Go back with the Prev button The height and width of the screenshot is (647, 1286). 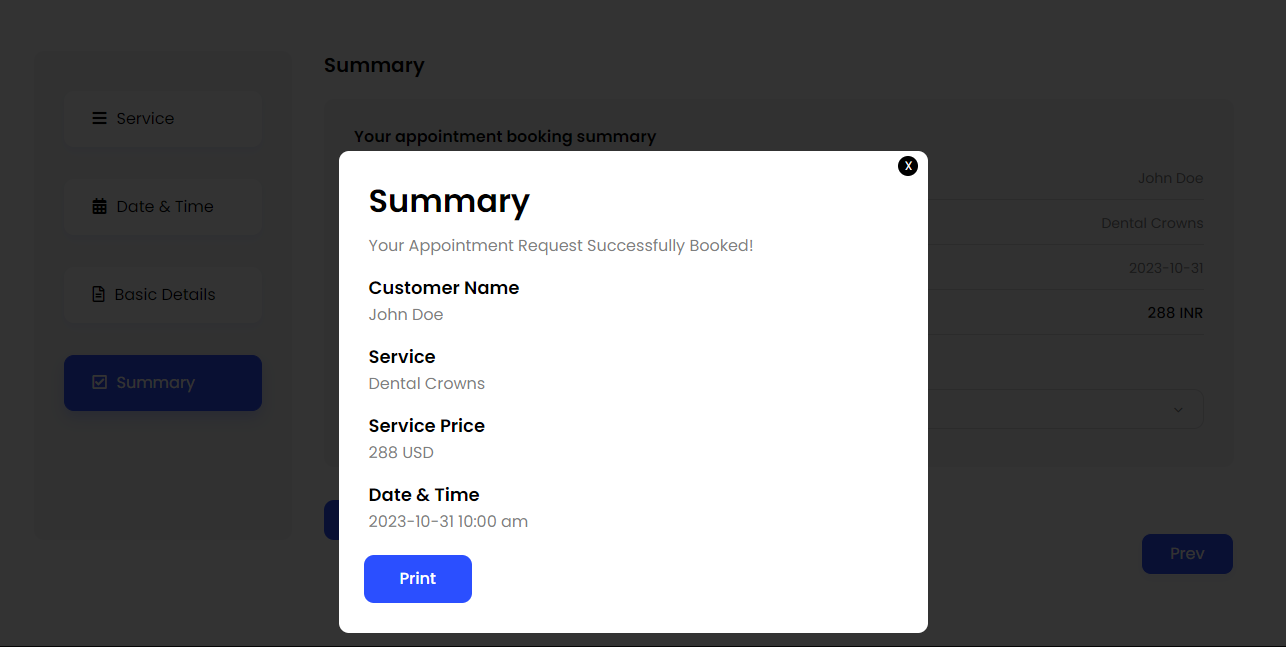(1186, 553)
